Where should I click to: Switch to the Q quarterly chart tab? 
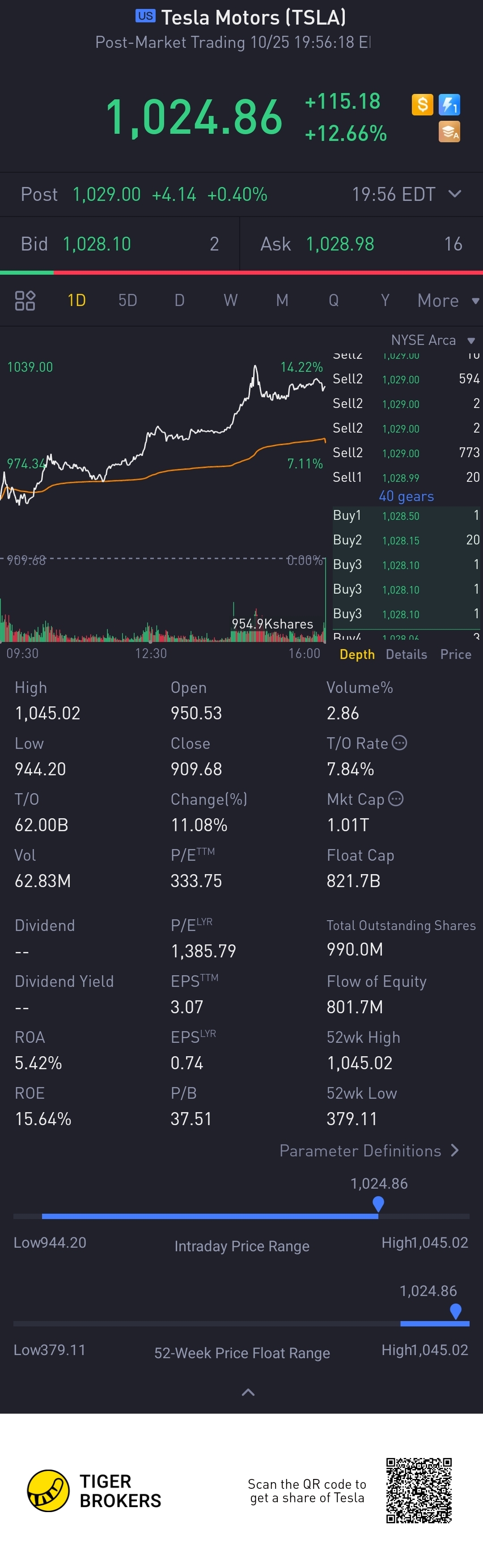click(333, 300)
